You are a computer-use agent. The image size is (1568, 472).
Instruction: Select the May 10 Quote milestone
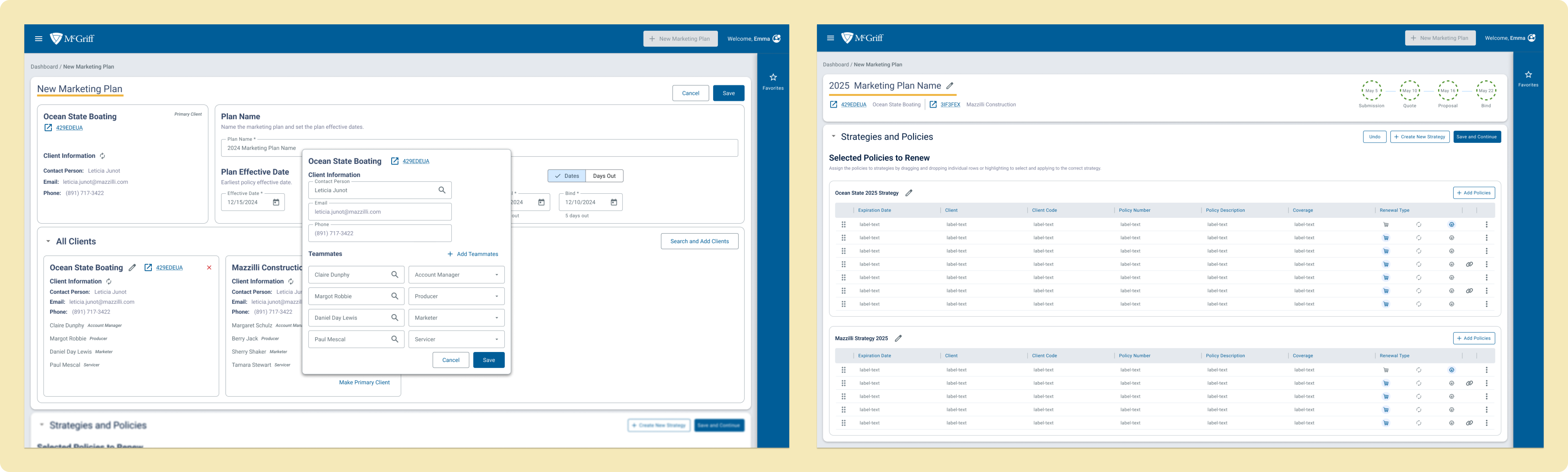1410,91
